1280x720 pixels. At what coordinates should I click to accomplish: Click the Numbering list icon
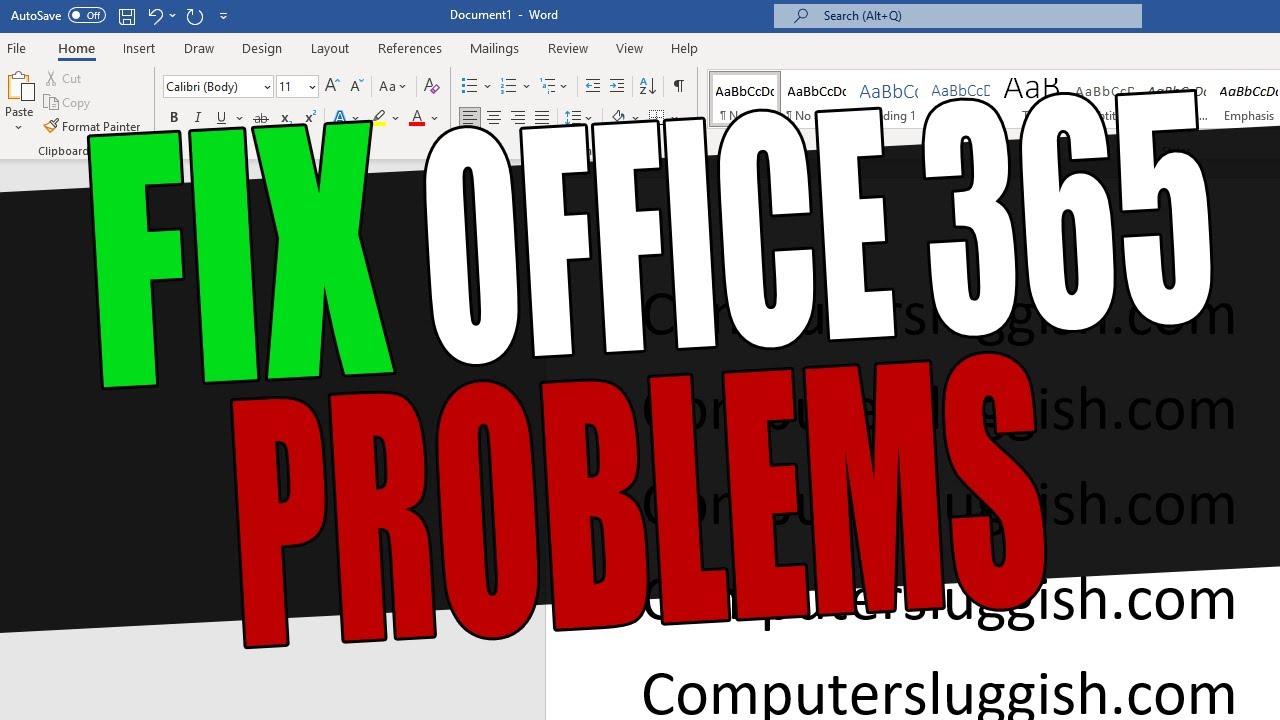(508, 87)
